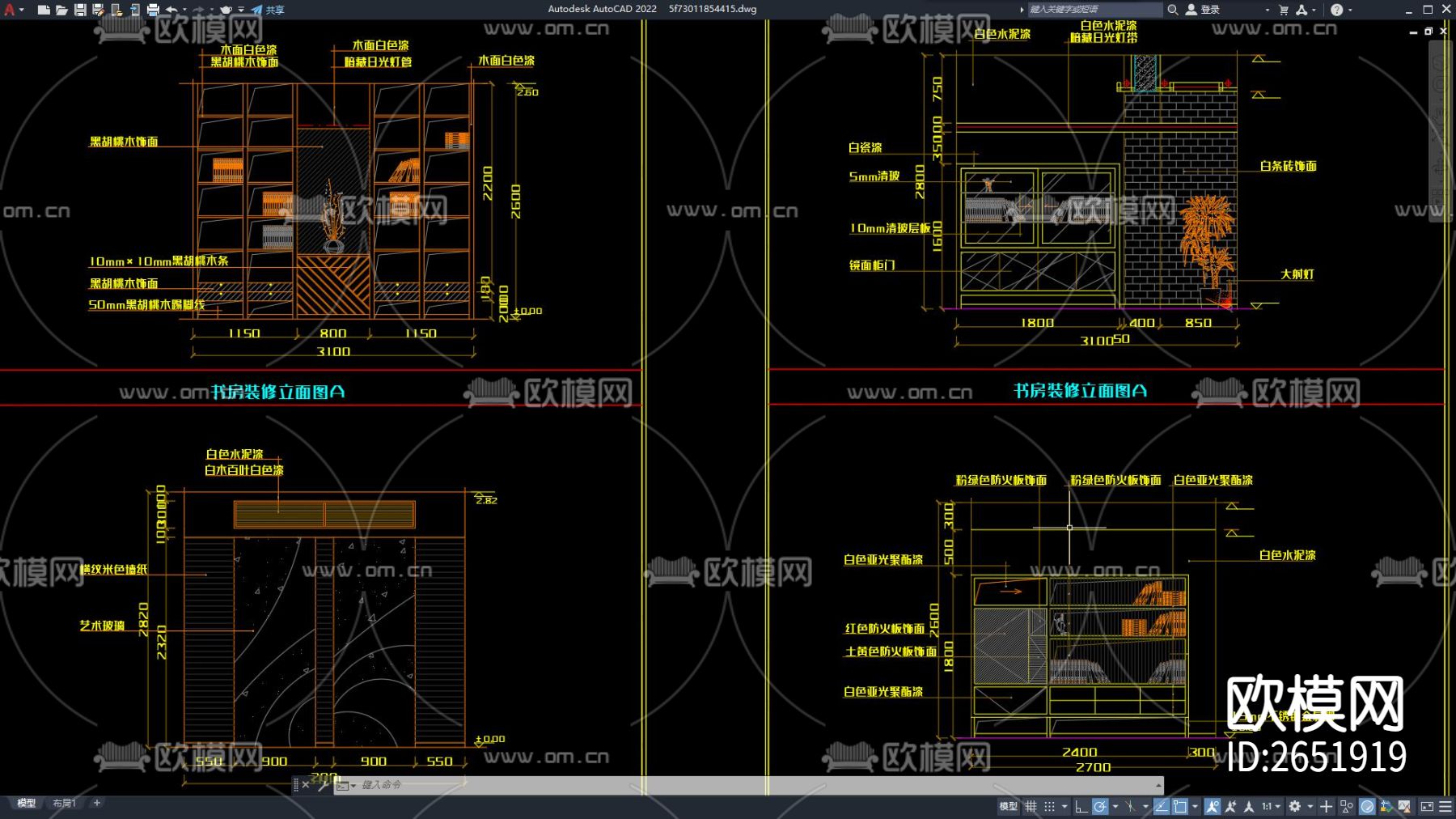Open the annotation scale 1:1 dropdown

[x=1271, y=806]
